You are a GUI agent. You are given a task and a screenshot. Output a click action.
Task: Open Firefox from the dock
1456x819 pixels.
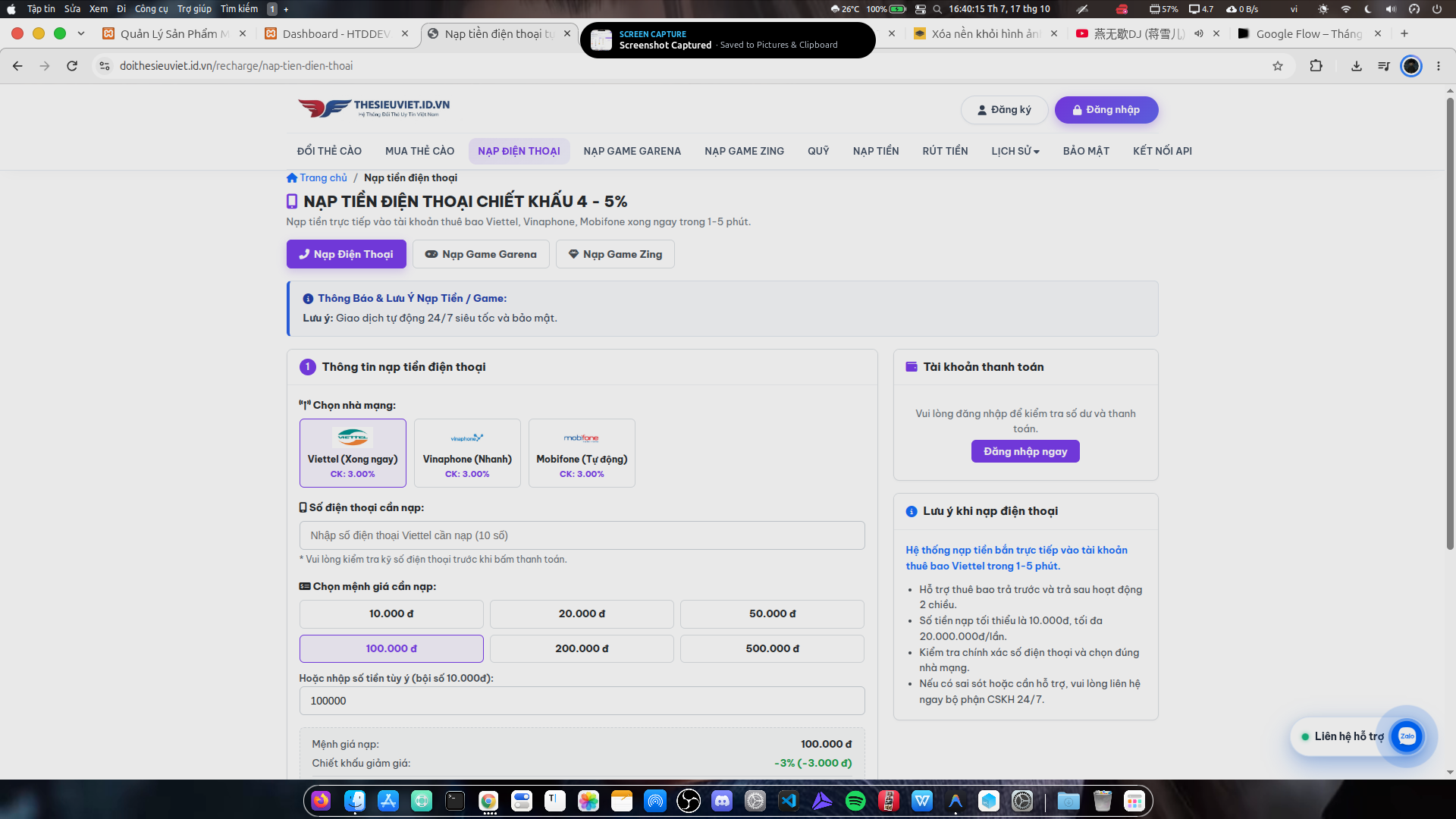point(322,801)
